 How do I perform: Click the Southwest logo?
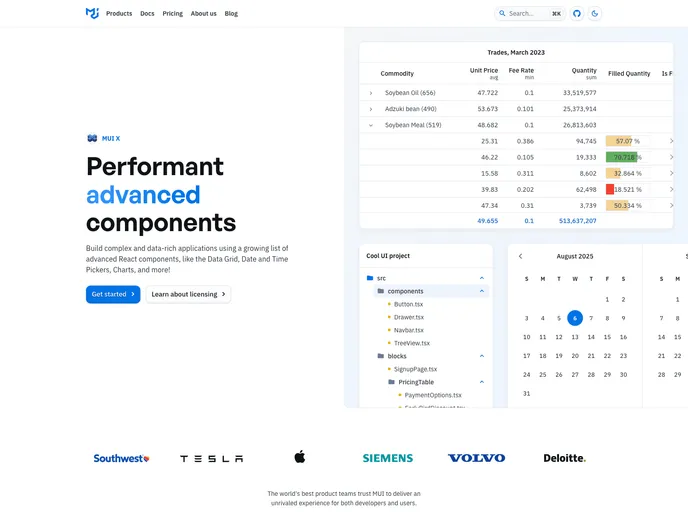click(122, 458)
